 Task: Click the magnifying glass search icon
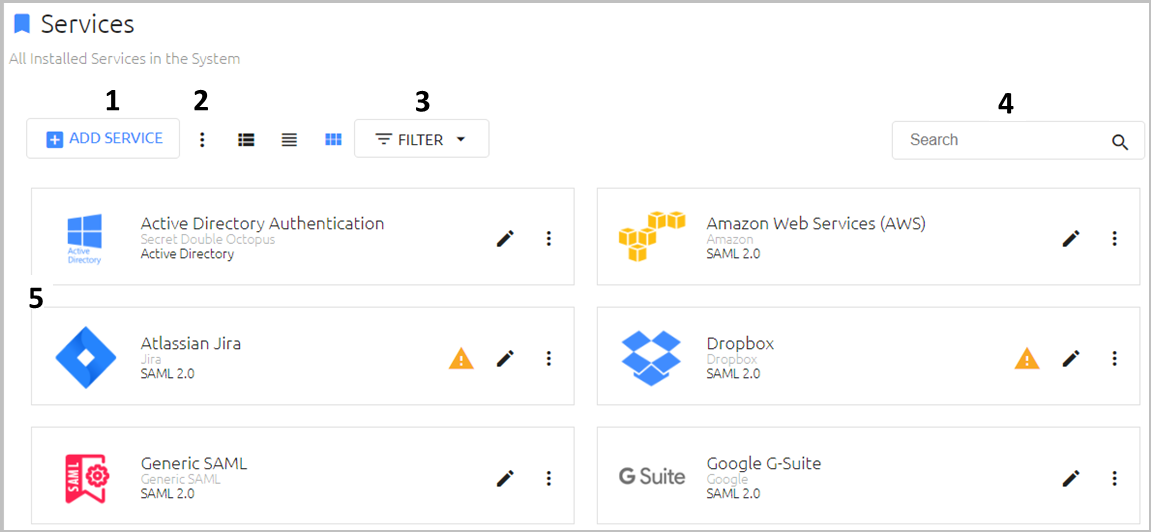[1119, 142]
